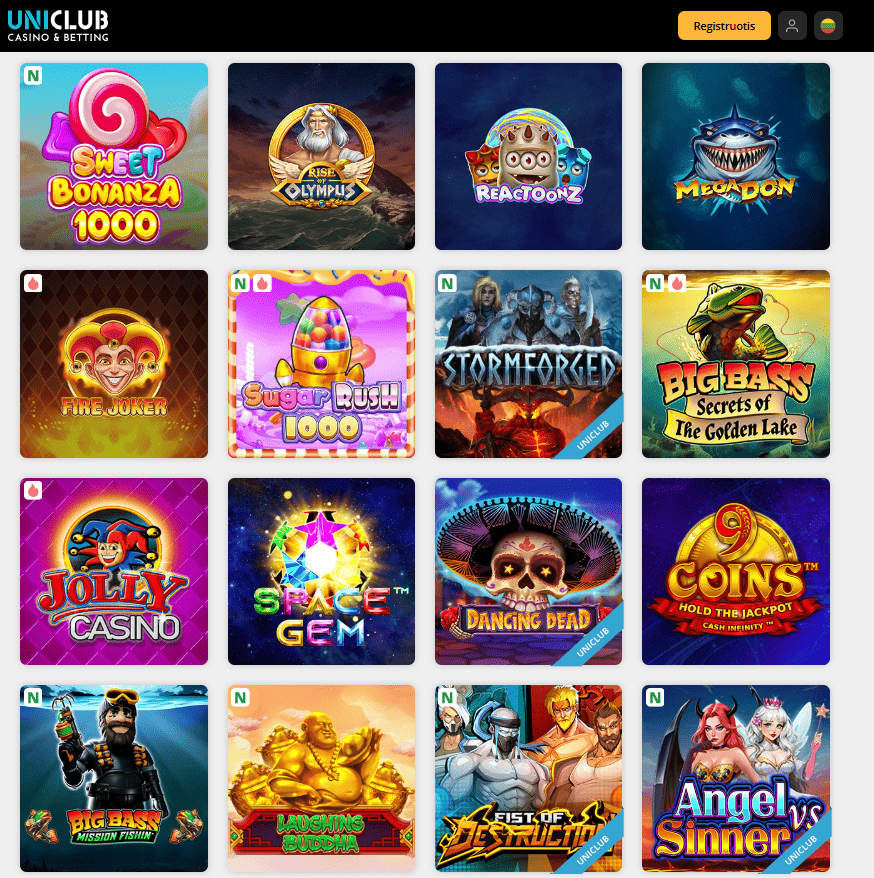Select the Fist of Destruction game
Screen dimensions: 874x878
529,778
